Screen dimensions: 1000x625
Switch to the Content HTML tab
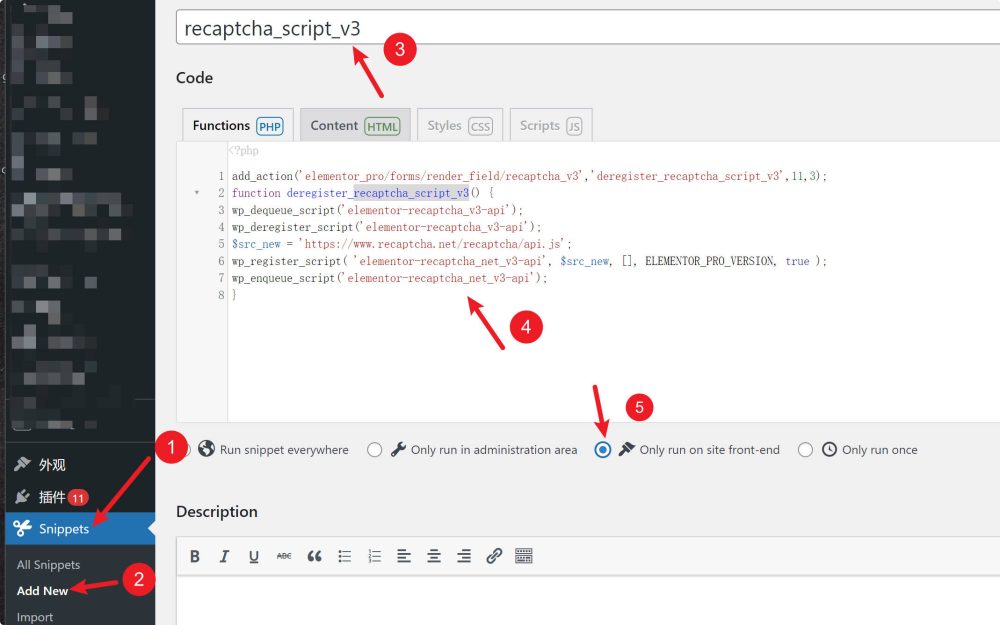(x=355, y=125)
